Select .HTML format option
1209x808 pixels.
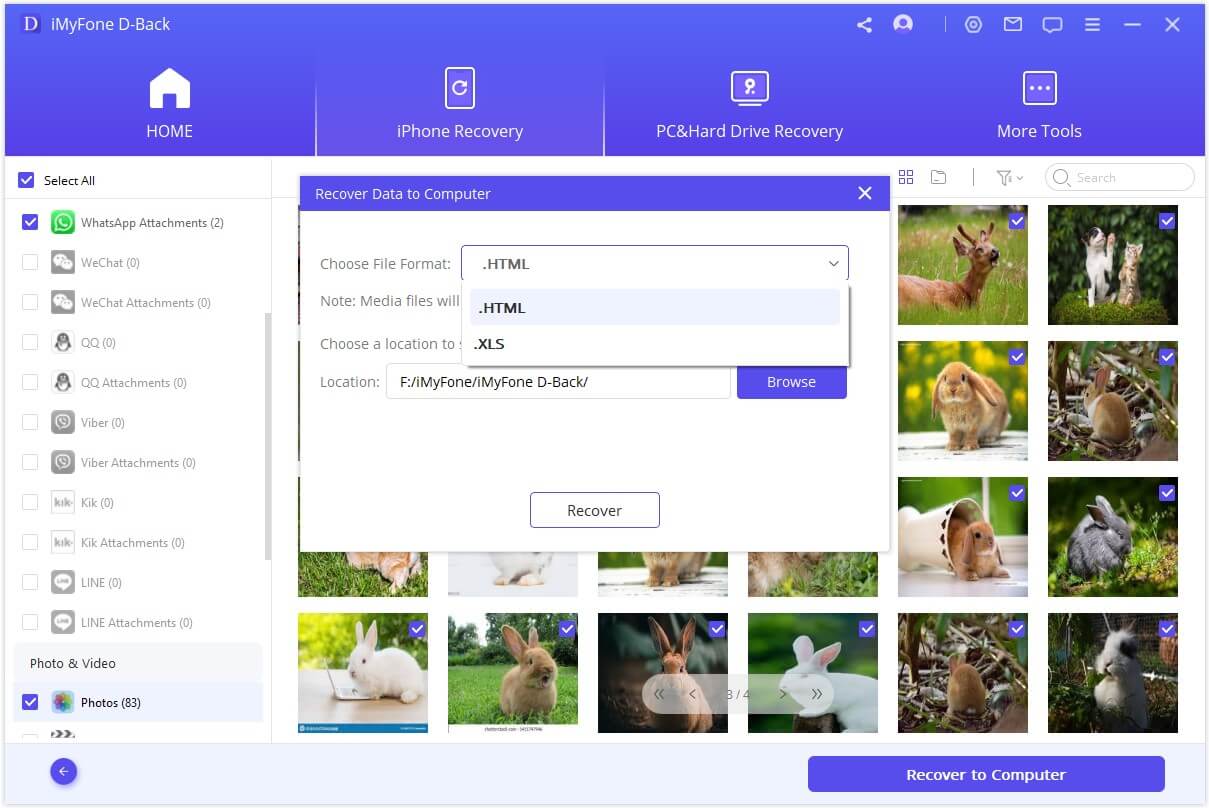[655, 308]
